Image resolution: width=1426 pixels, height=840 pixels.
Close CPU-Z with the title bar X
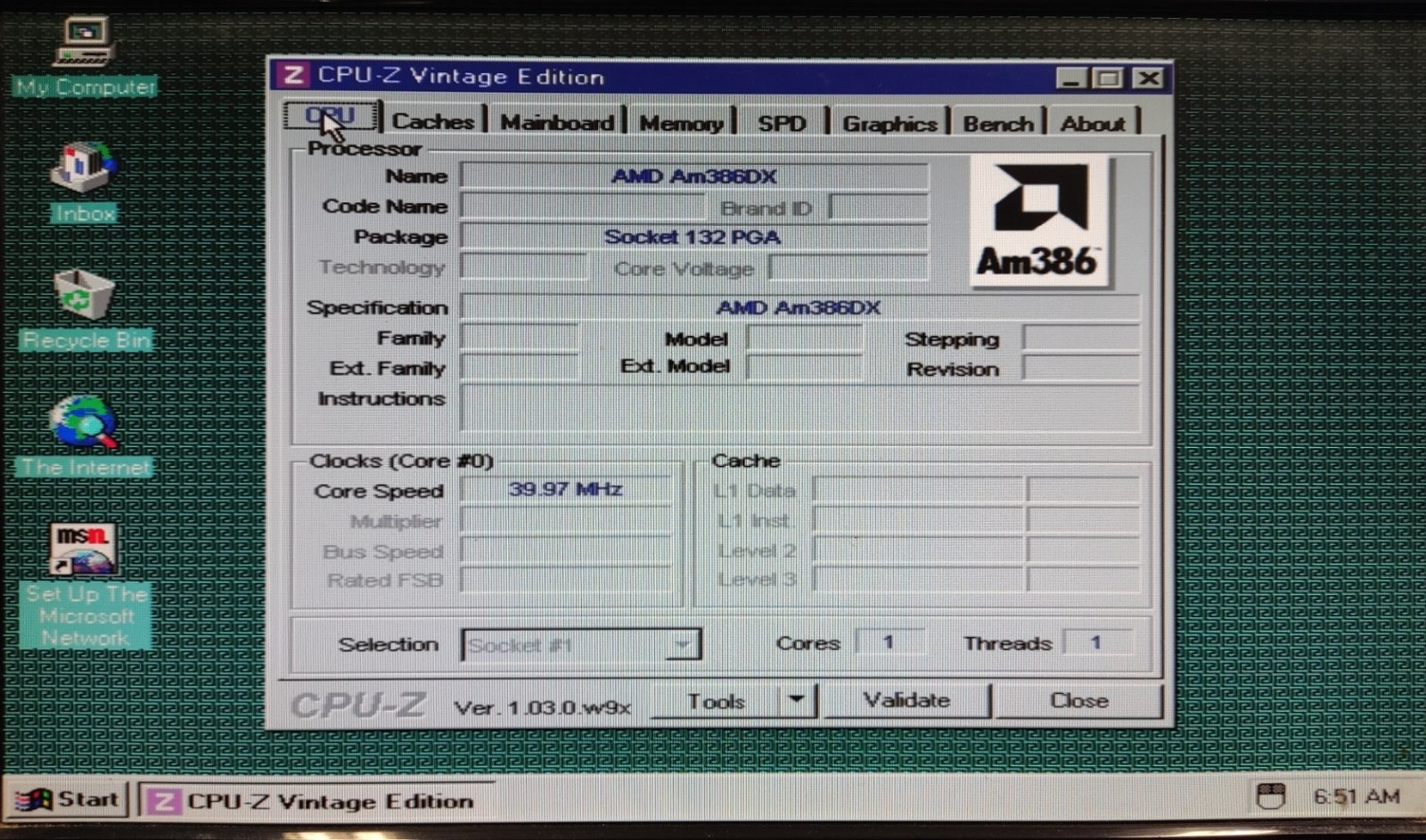click(1149, 78)
